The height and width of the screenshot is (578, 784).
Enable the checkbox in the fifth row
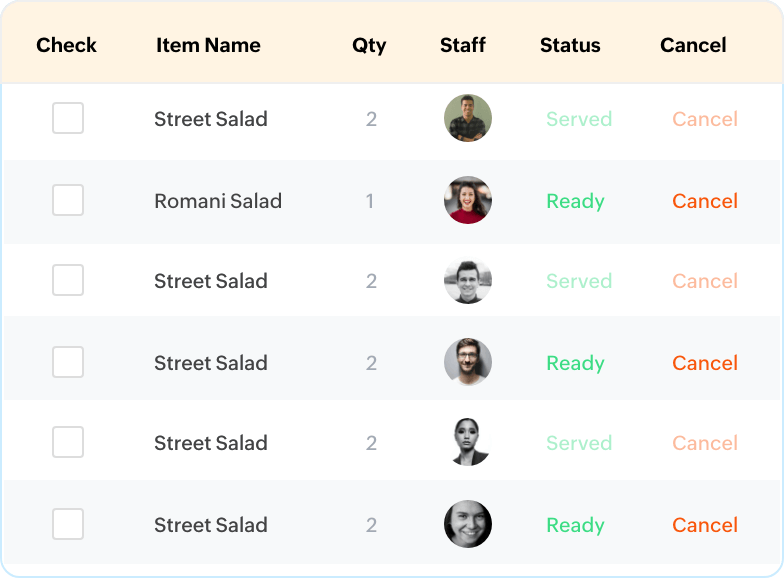68,442
